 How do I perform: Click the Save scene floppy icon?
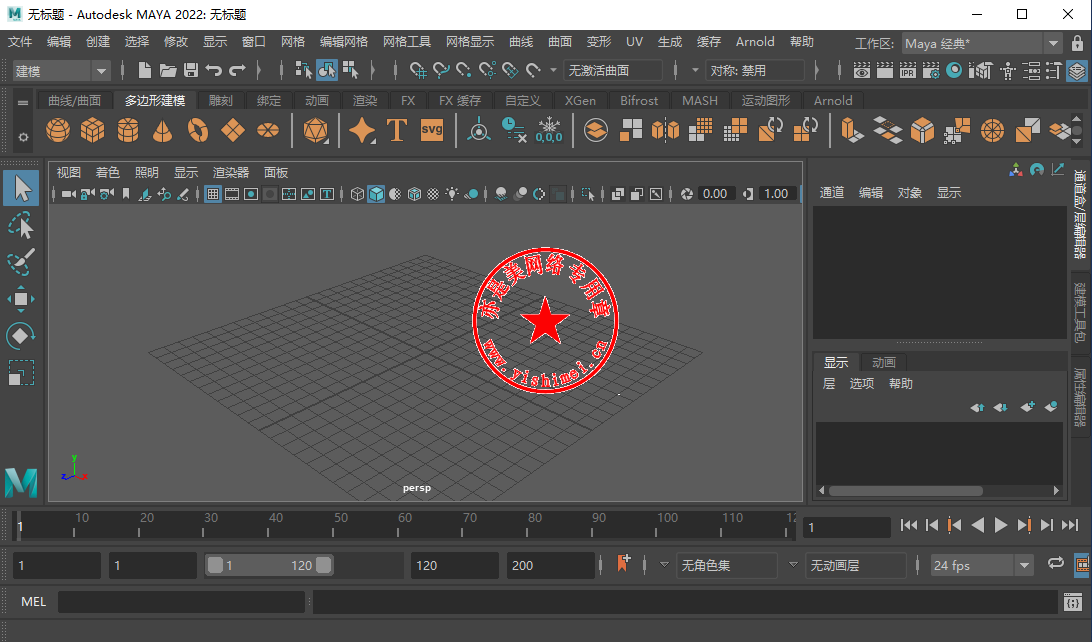point(191,70)
